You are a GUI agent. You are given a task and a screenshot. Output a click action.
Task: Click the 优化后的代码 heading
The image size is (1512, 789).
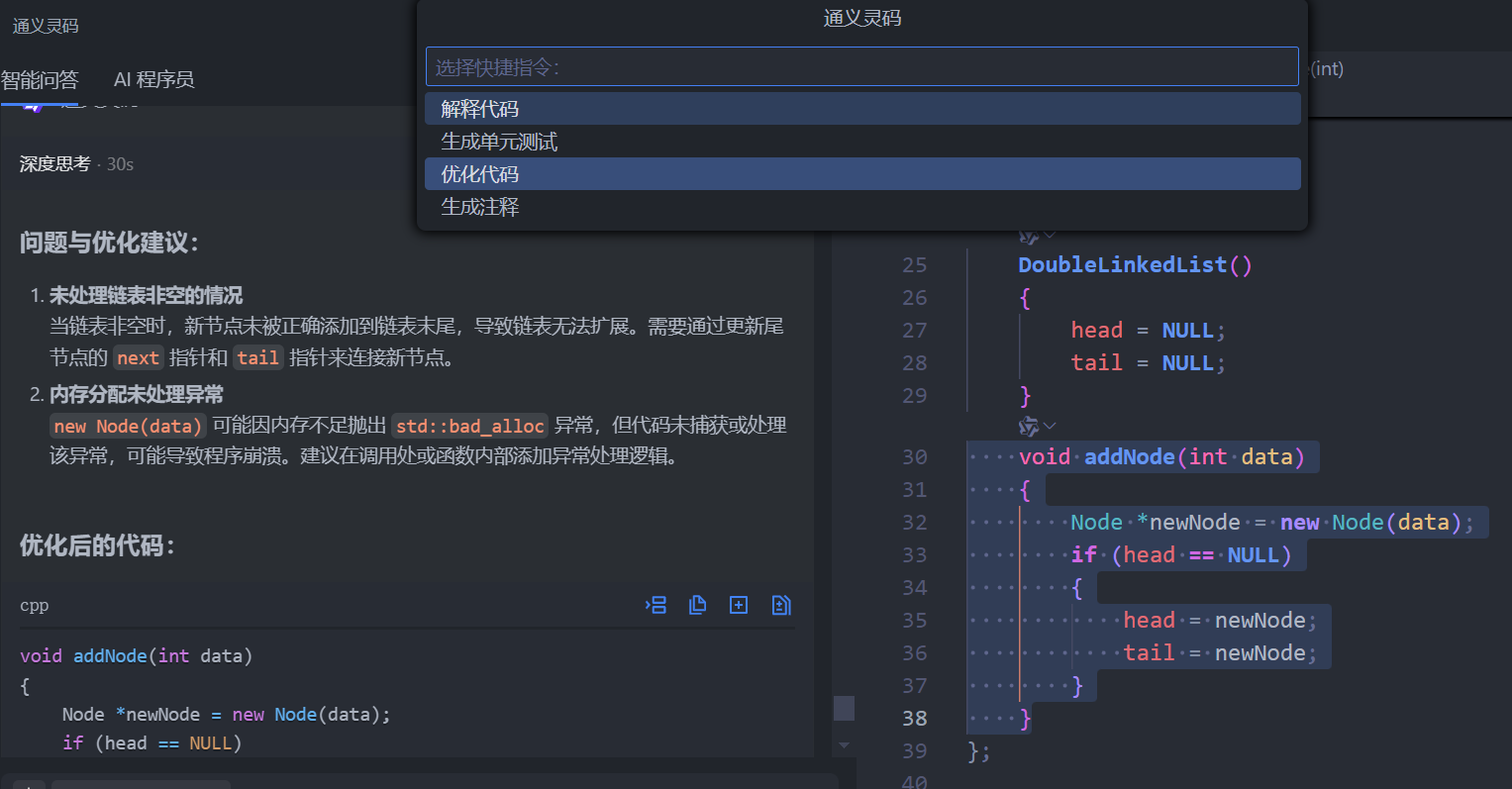(97, 545)
